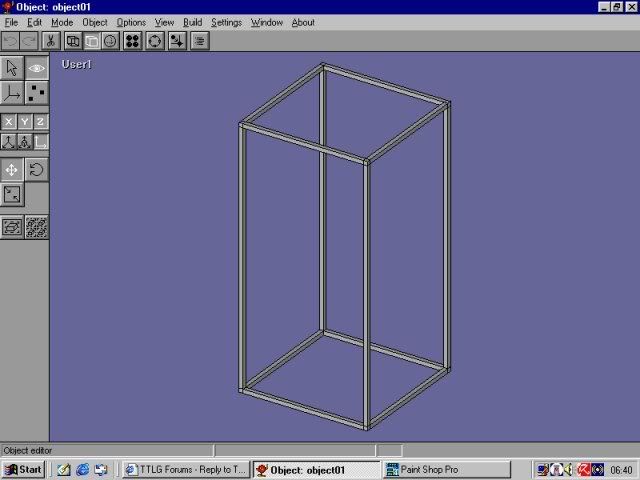Choose the Move tool with four arrows
This screenshot has height=480, width=640.
click(12, 169)
